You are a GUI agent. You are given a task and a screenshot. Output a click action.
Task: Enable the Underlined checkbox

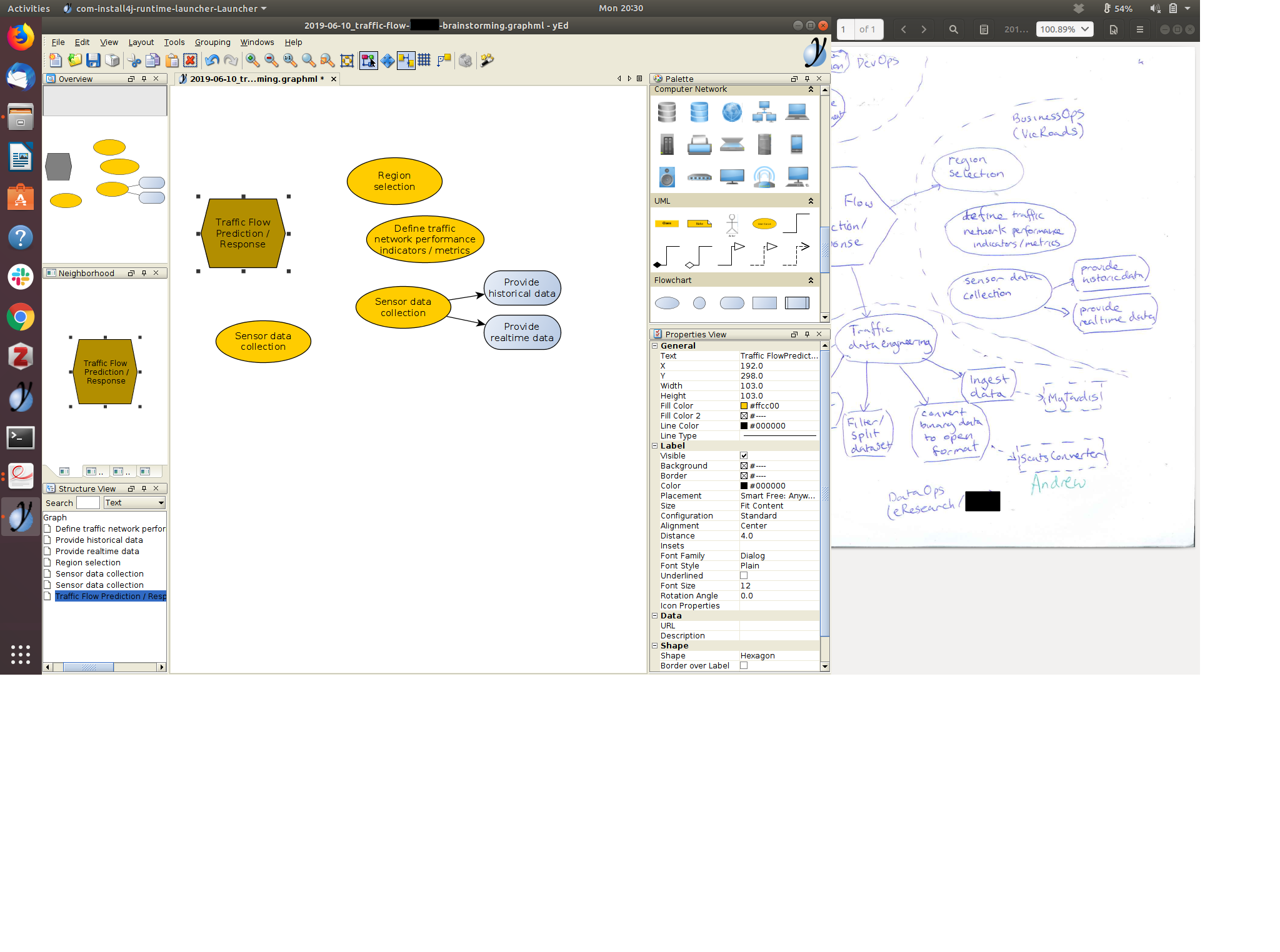744,576
